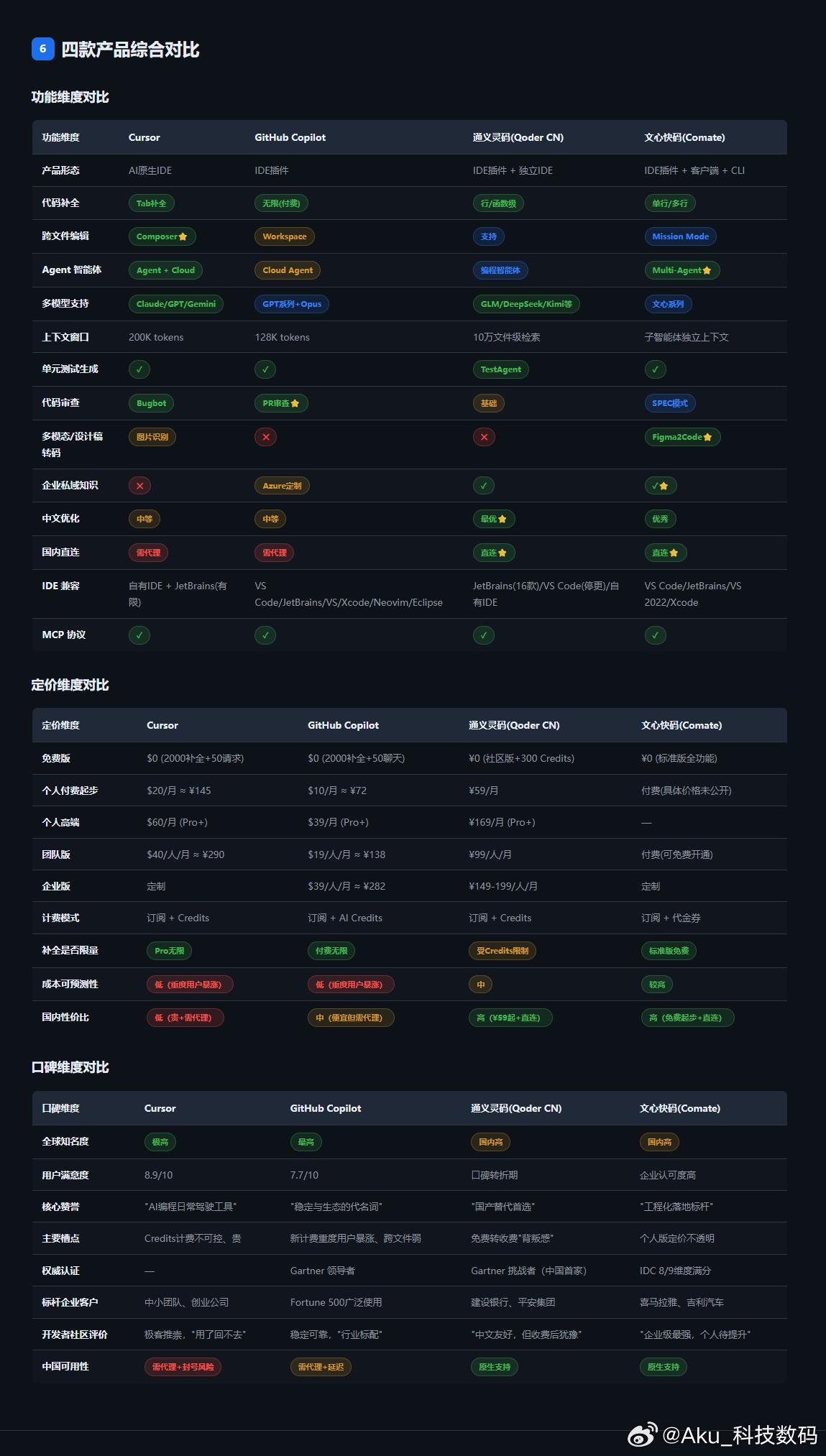Click the 通义灵码(Qoder CN) header in 口碑维度对比 table

pyautogui.click(x=516, y=1108)
